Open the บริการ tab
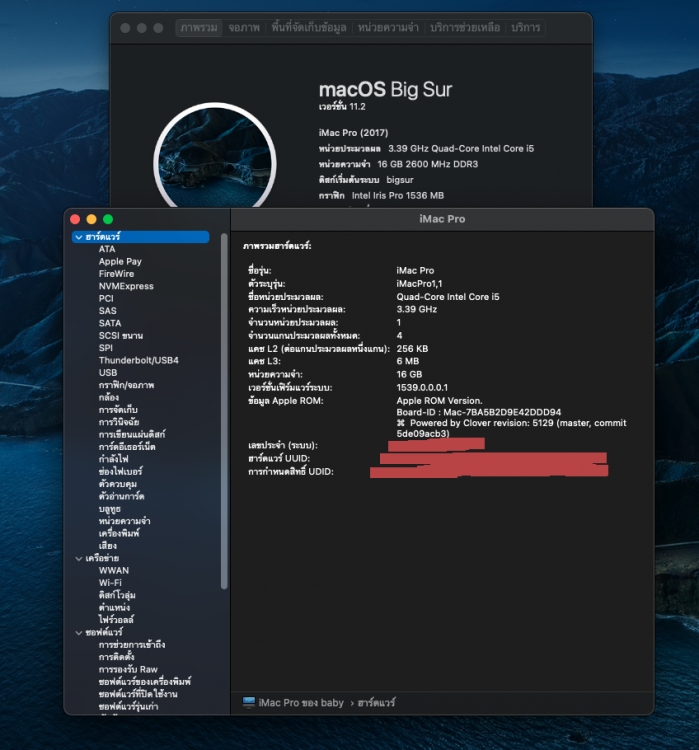This screenshot has height=750, width=699. click(525, 28)
